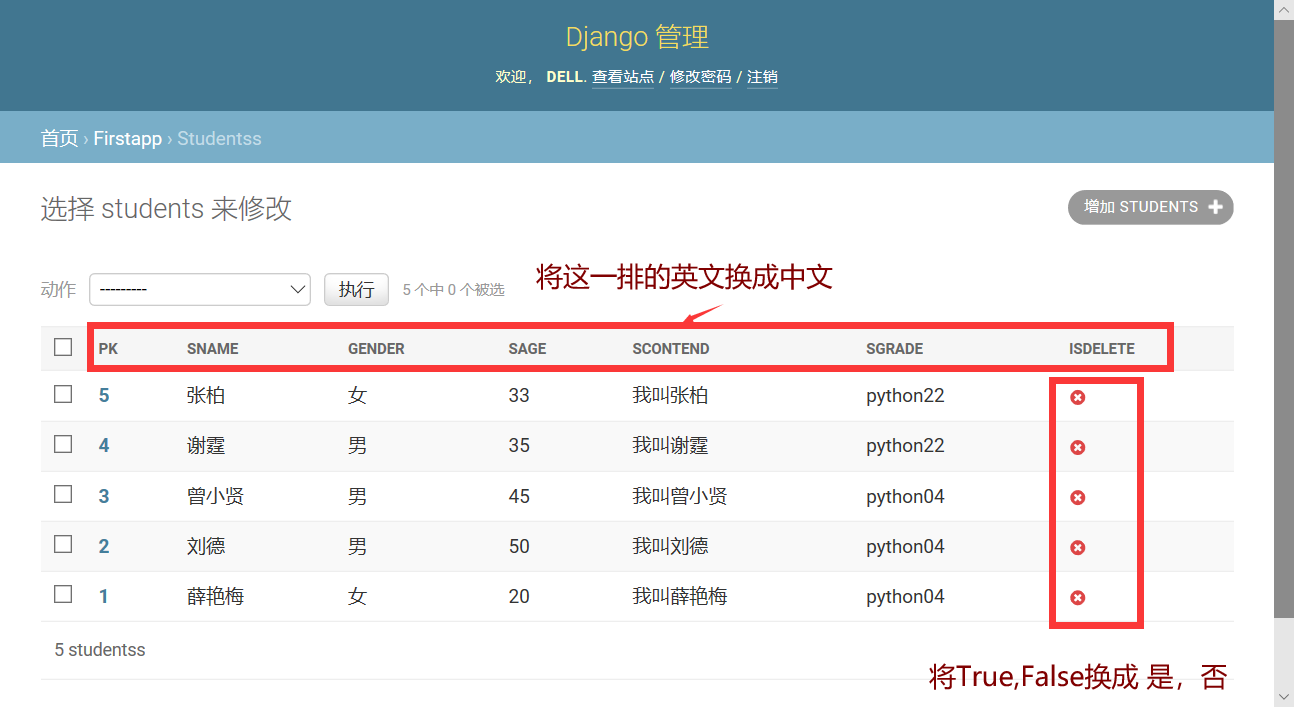Open student record with PK 5
This screenshot has width=1294, height=707.
click(x=104, y=396)
